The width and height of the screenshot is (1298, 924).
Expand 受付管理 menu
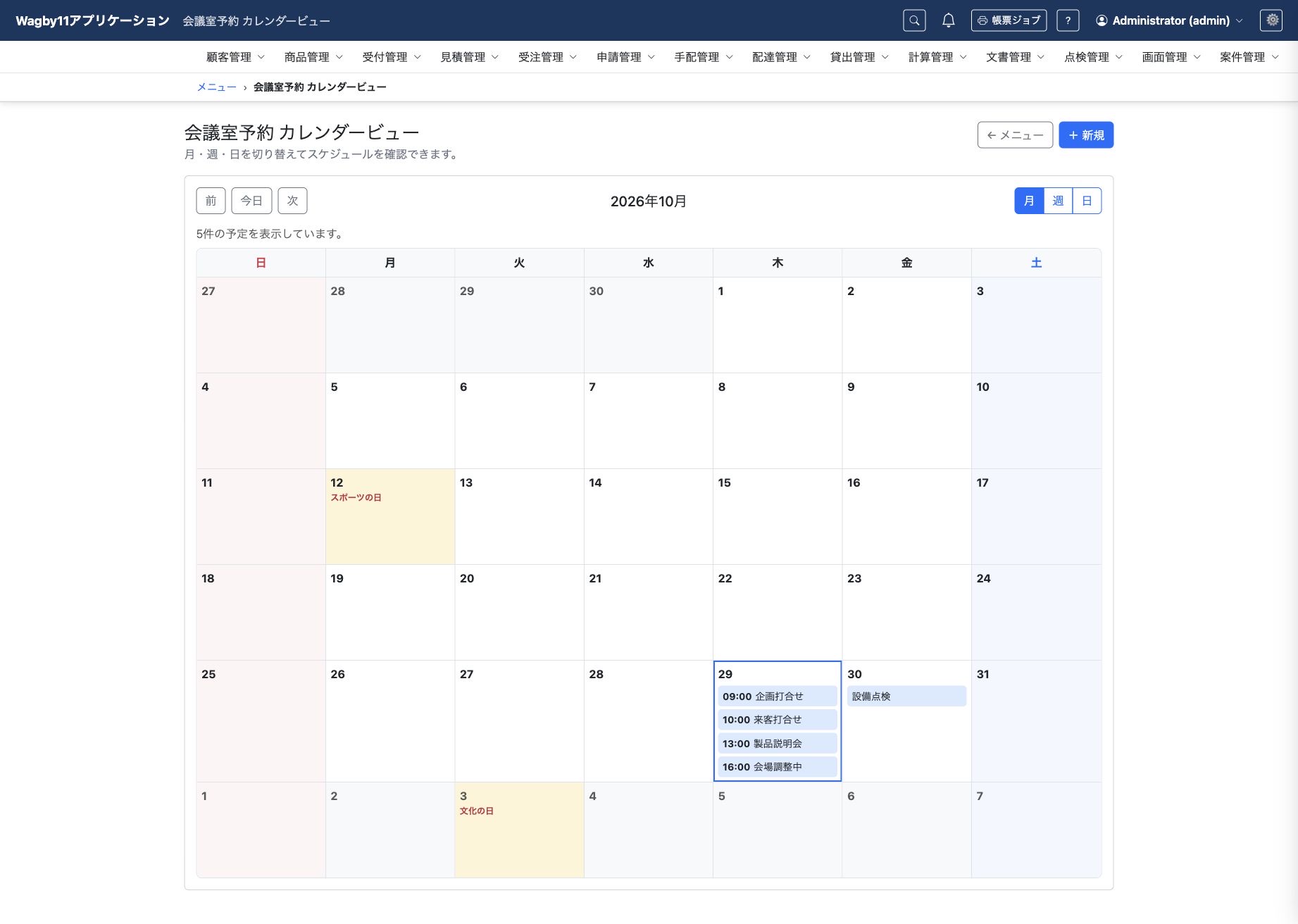coord(392,57)
